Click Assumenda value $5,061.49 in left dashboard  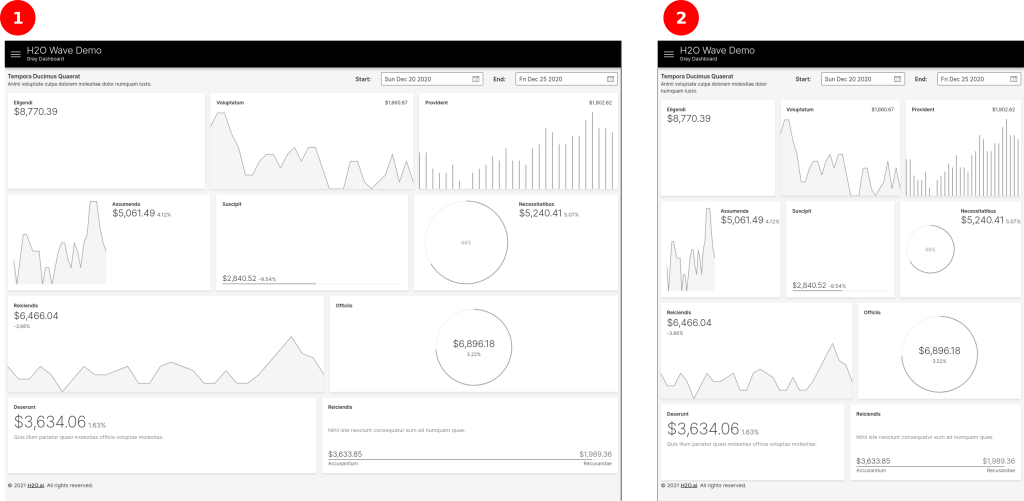point(134,213)
